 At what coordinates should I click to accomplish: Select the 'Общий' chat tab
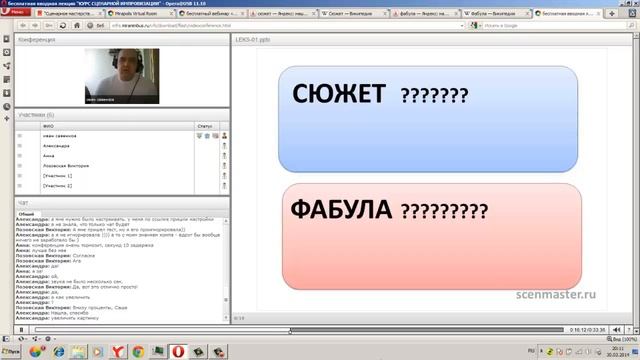(x=27, y=214)
